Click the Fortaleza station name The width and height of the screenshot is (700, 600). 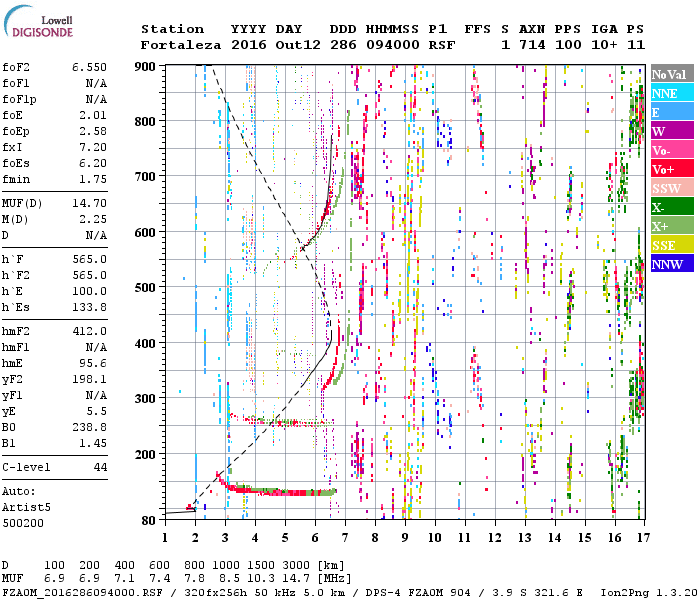(181, 45)
